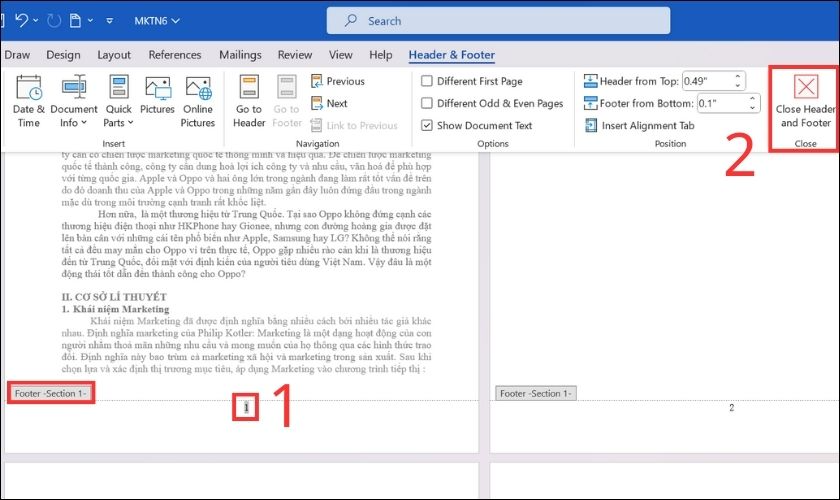Open the Draw ribbon tab

[x=17, y=55]
